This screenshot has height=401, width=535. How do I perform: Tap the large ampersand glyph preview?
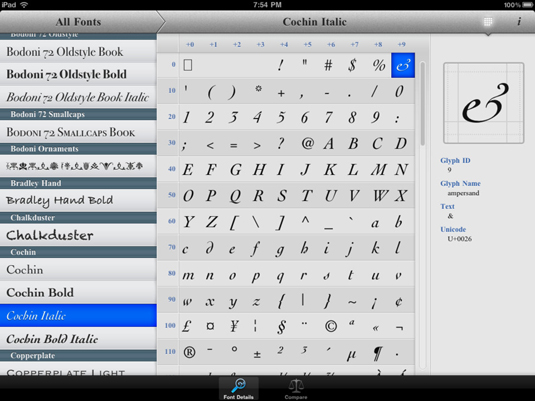click(x=483, y=103)
